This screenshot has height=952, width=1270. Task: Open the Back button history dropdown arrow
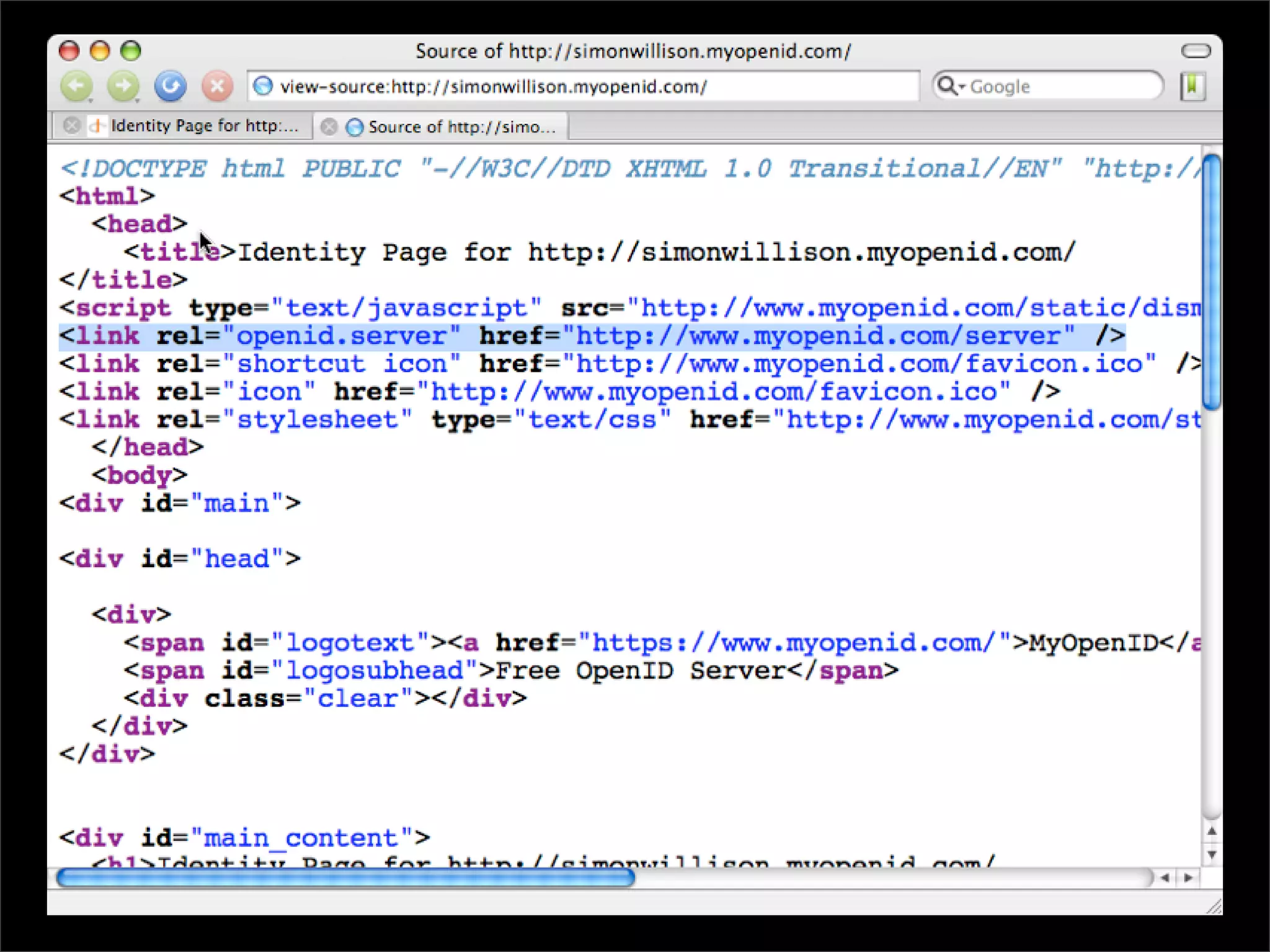tap(91, 99)
